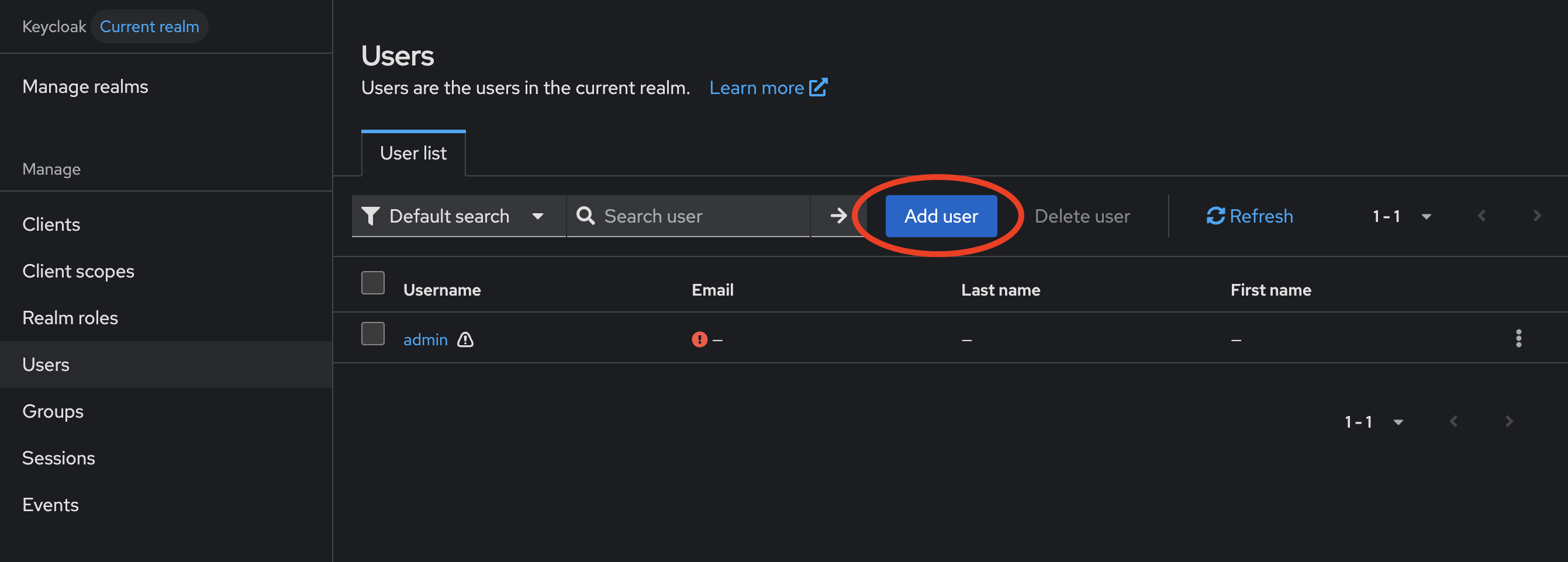Check the admin user row checkbox
This screenshot has width=1568, height=562.
[372, 334]
